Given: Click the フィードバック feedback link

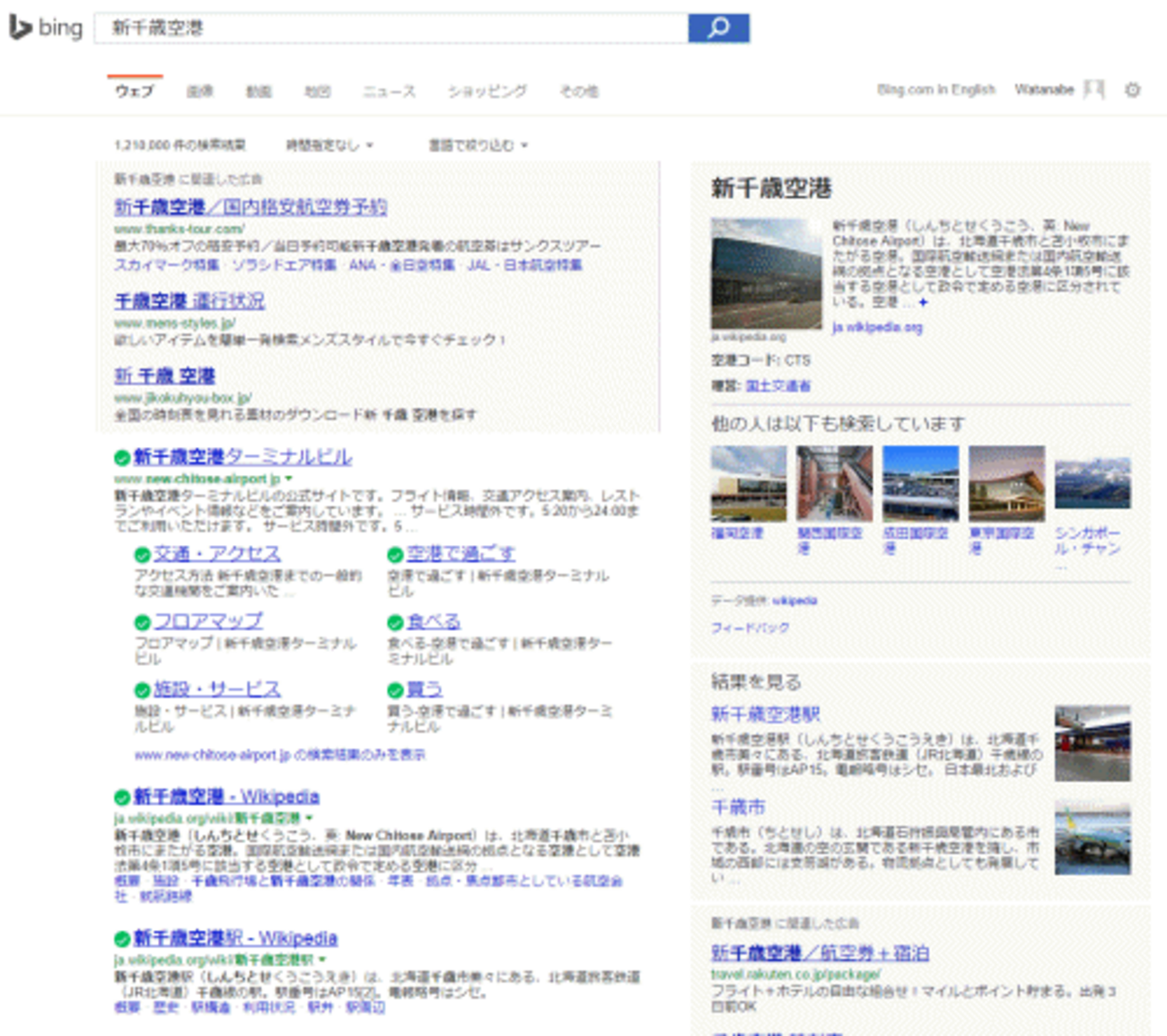Looking at the screenshot, I should (x=750, y=628).
